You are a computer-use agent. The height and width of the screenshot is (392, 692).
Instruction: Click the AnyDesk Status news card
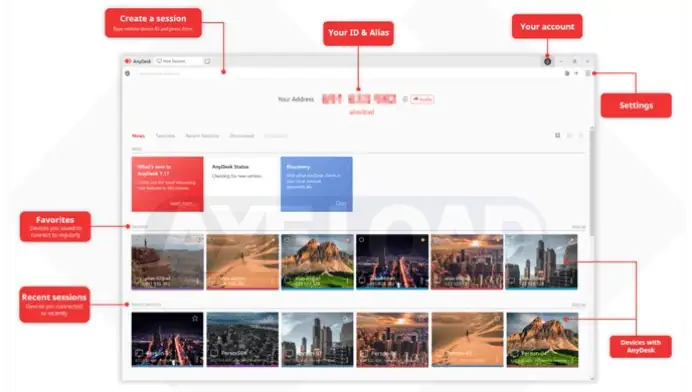(x=242, y=184)
